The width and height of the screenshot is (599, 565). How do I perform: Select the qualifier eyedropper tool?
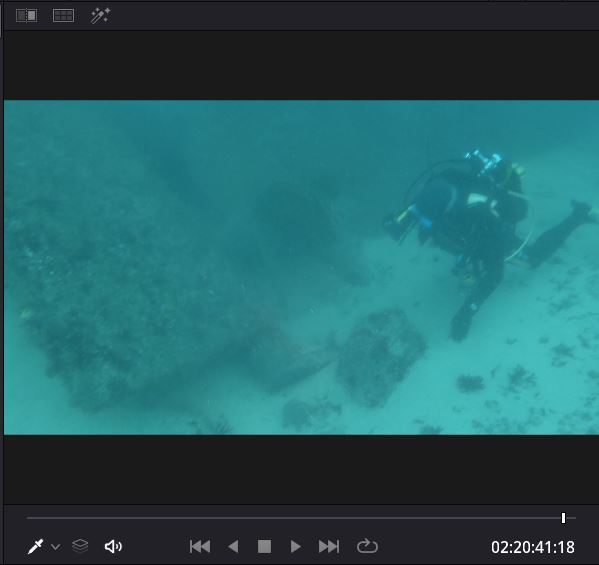point(36,546)
